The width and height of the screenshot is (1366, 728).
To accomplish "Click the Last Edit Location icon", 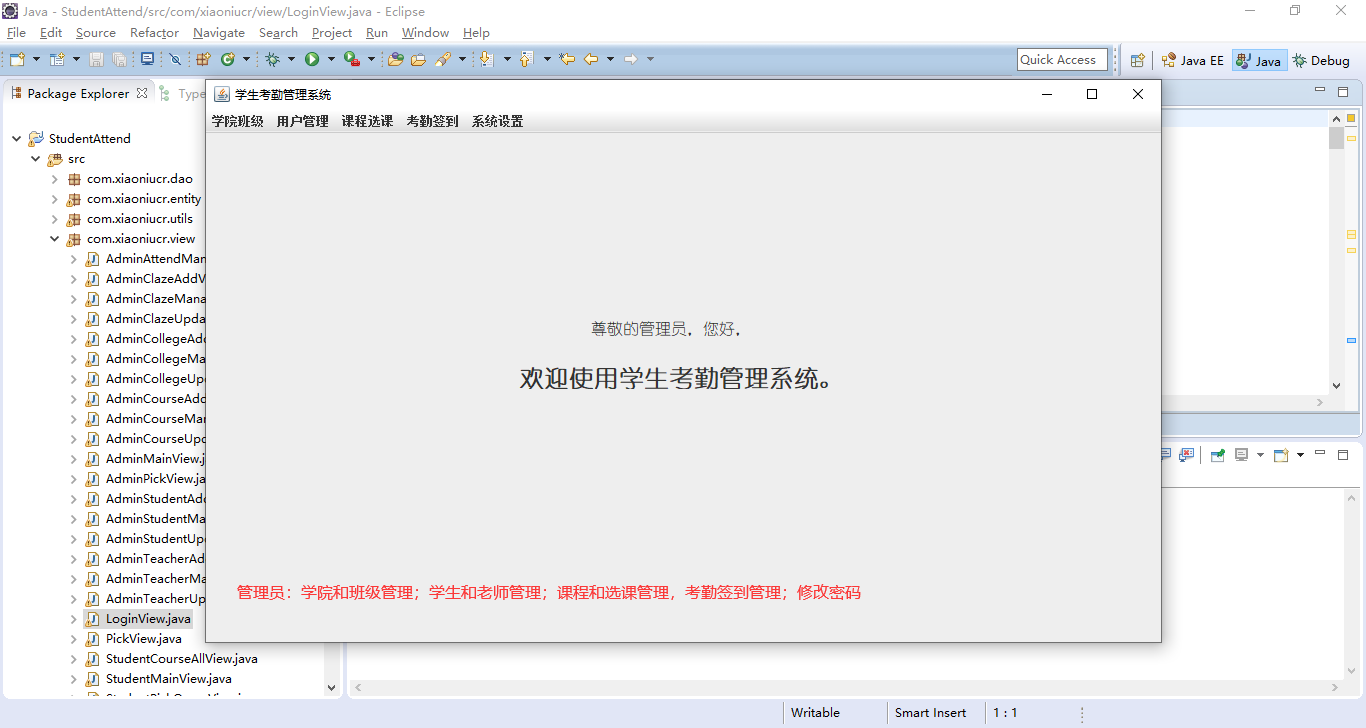I will [x=567, y=59].
